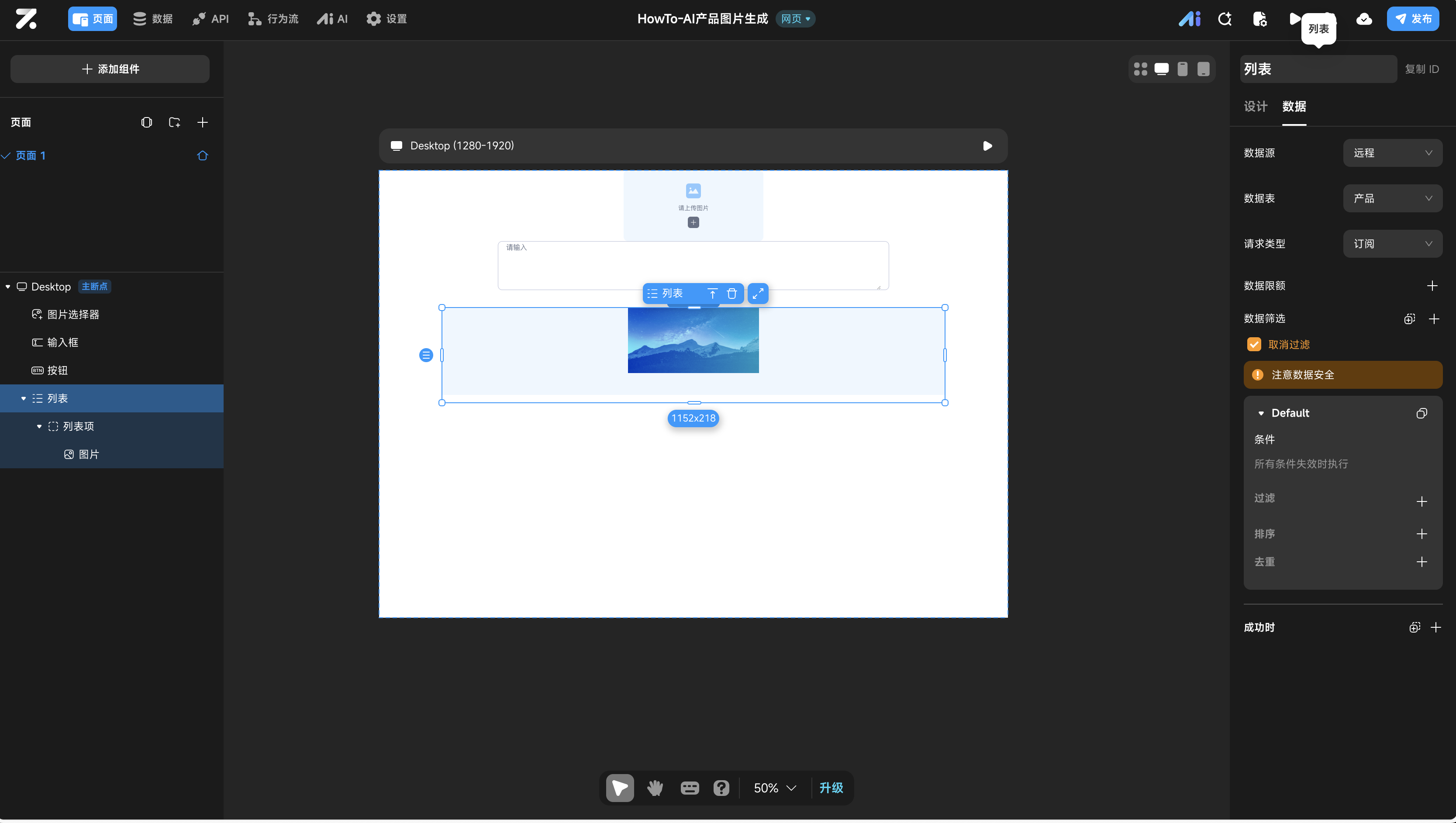This screenshot has height=823, width=1456.
Task: Click the delete icon on list toolbar
Action: (731, 294)
